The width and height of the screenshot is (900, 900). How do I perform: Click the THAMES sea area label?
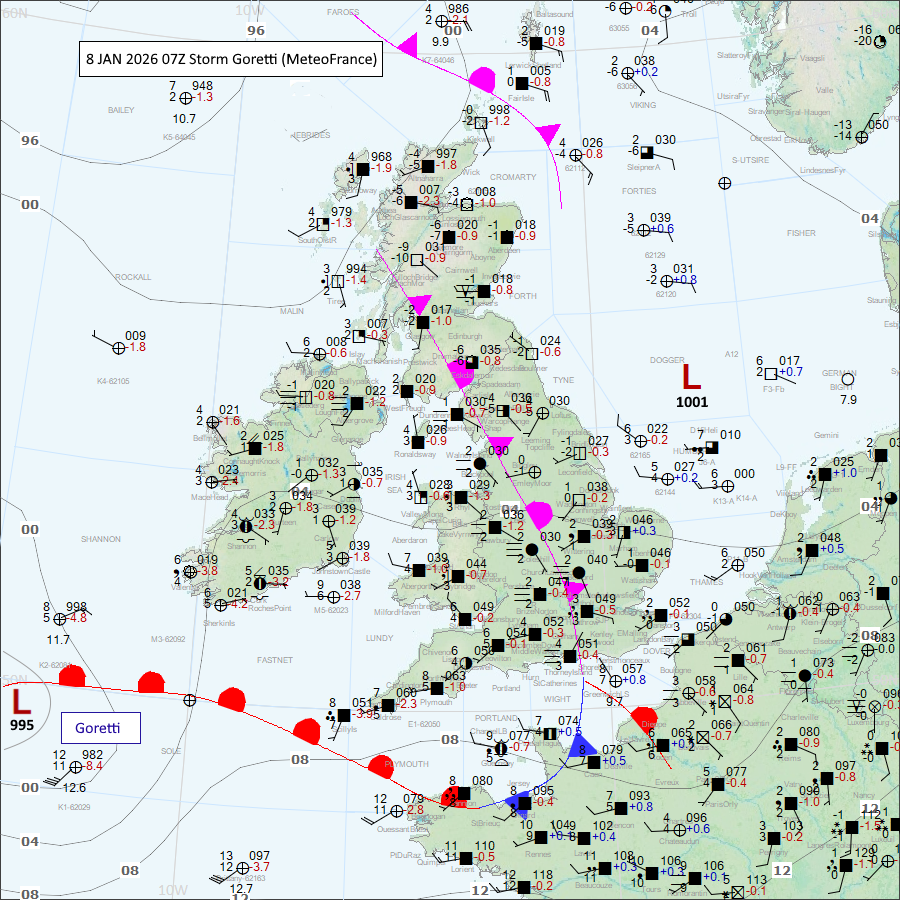pos(707,582)
